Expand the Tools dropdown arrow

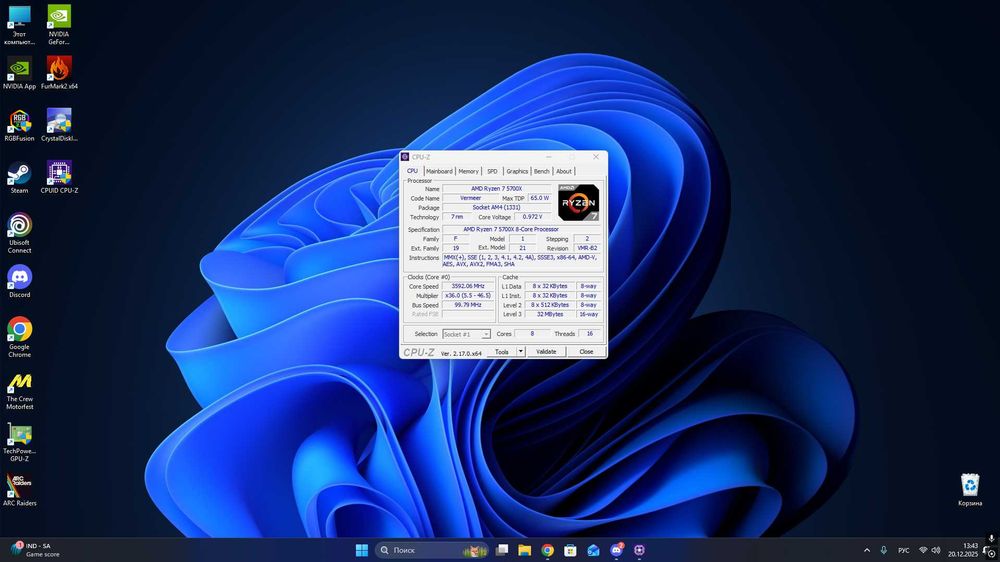pos(520,351)
